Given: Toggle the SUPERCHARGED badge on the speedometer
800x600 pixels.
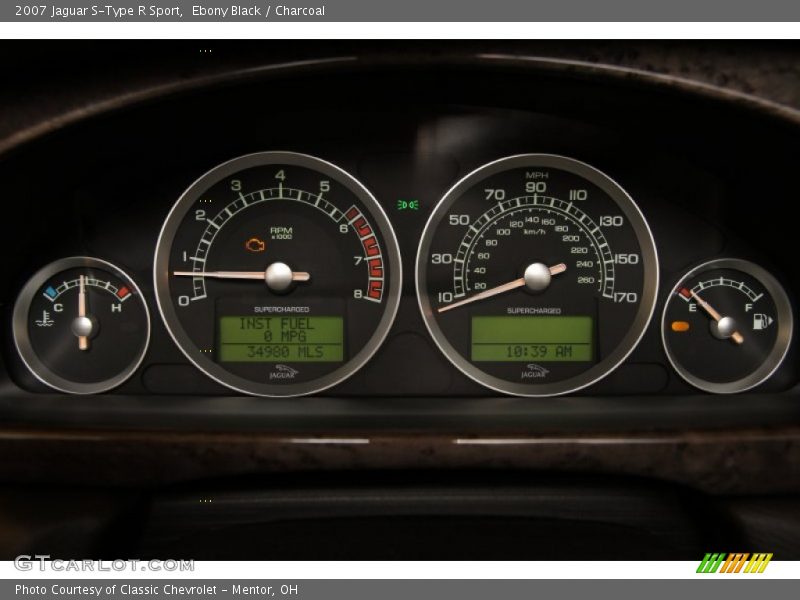Looking at the screenshot, I should coord(533,310).
